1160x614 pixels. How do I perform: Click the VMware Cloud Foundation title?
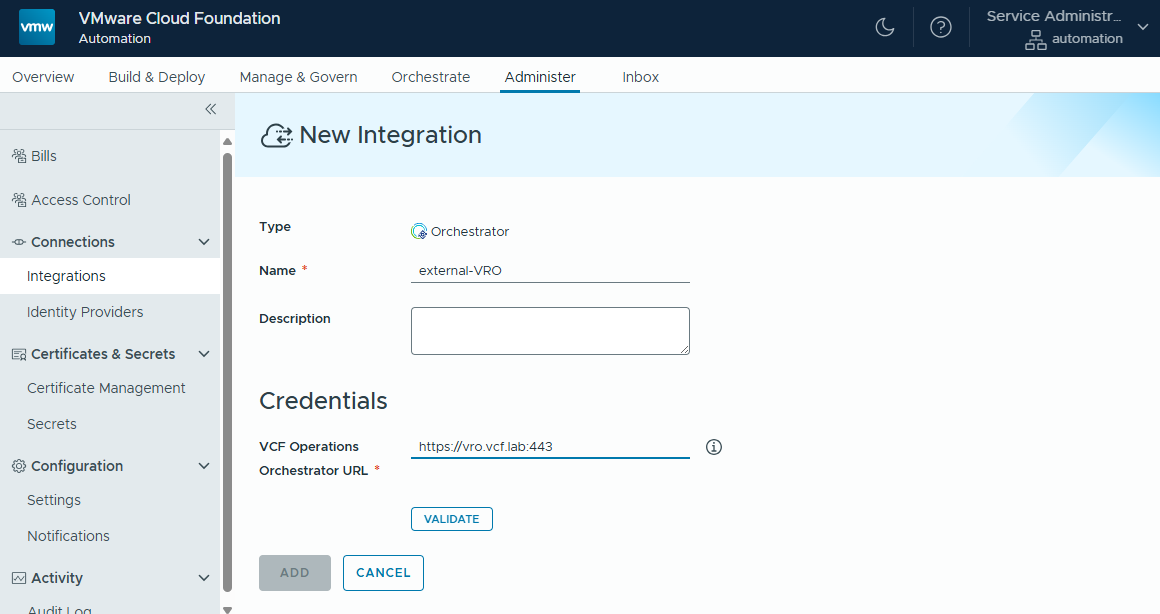click(x=180, y=18)
